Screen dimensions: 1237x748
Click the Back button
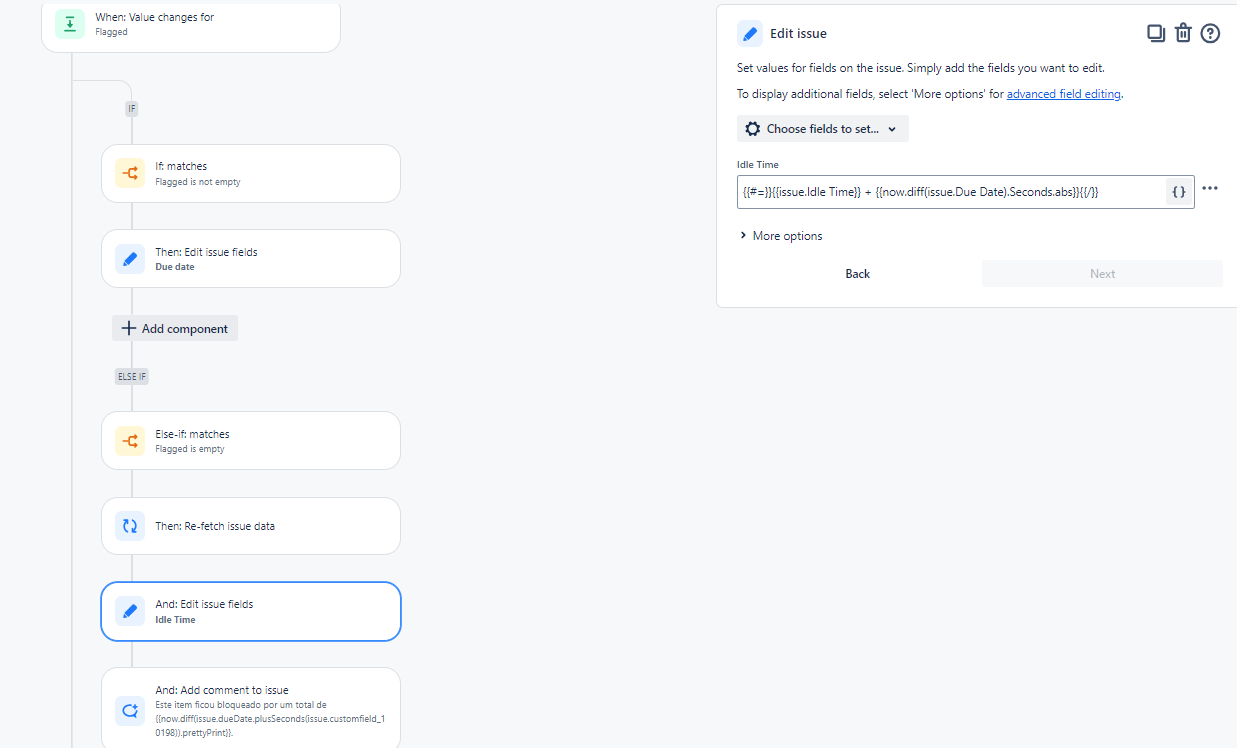(x=858, y=274)
